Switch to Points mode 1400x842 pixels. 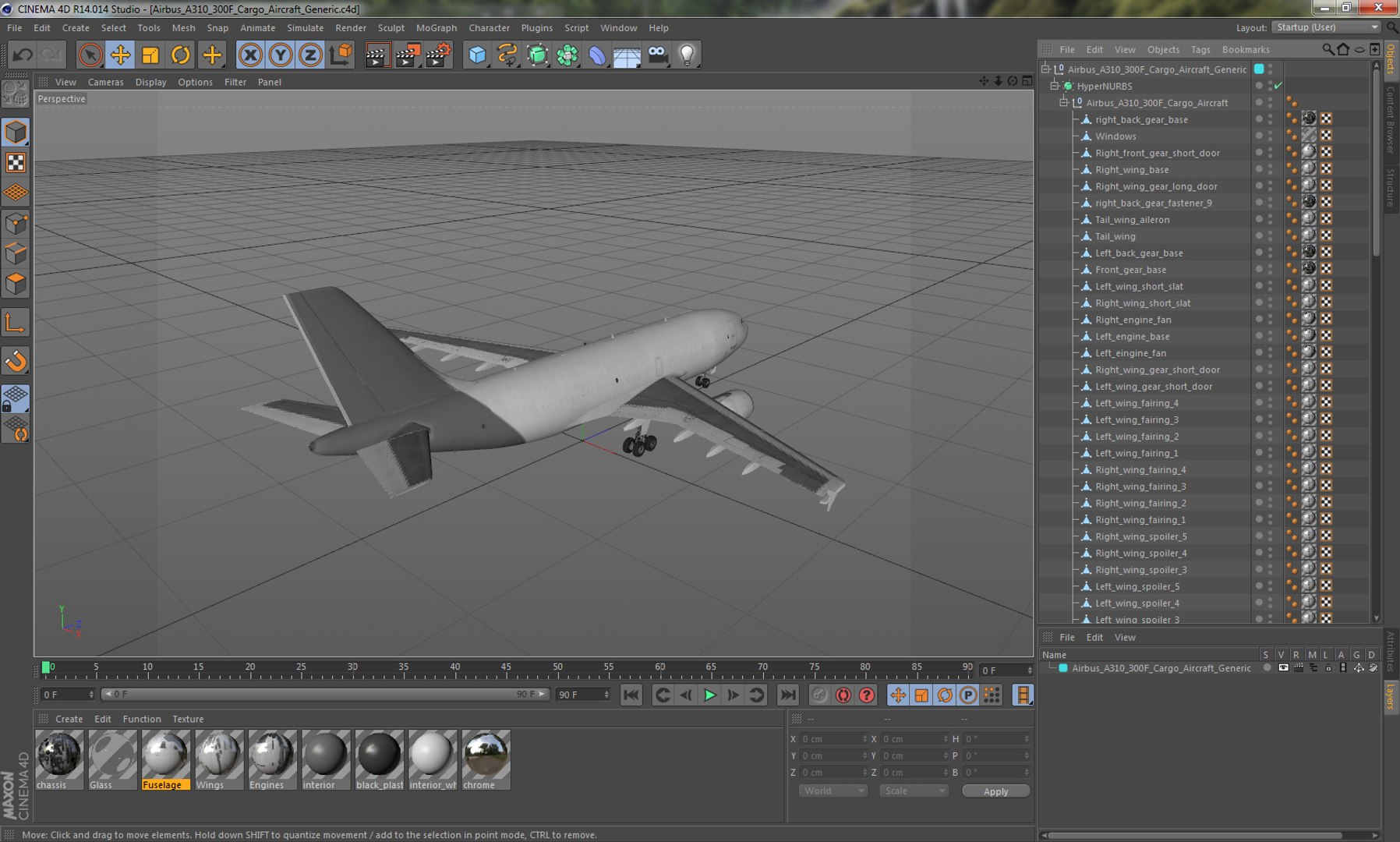pyautogui.click(x=16, y=224)
